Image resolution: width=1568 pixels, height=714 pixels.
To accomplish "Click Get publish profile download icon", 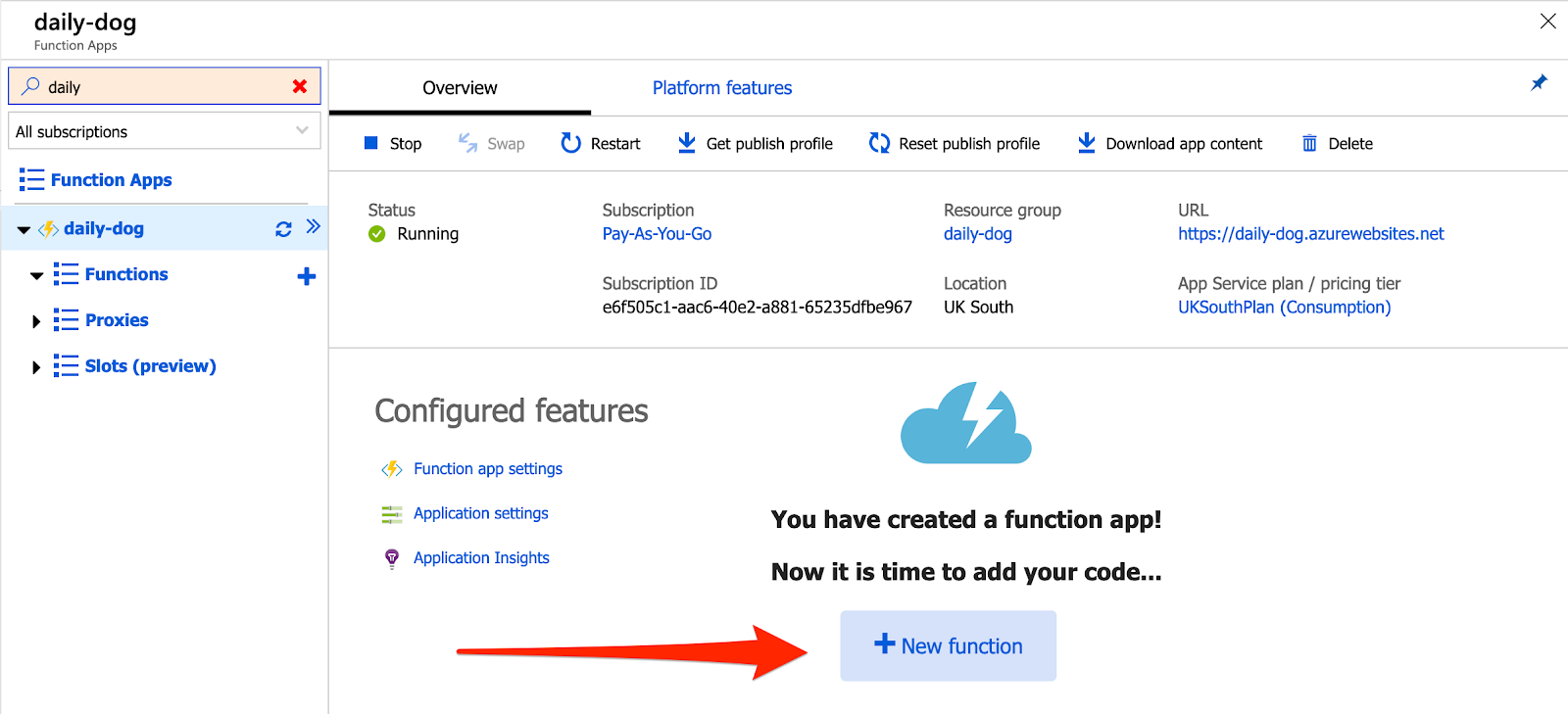I will [687, 143].
